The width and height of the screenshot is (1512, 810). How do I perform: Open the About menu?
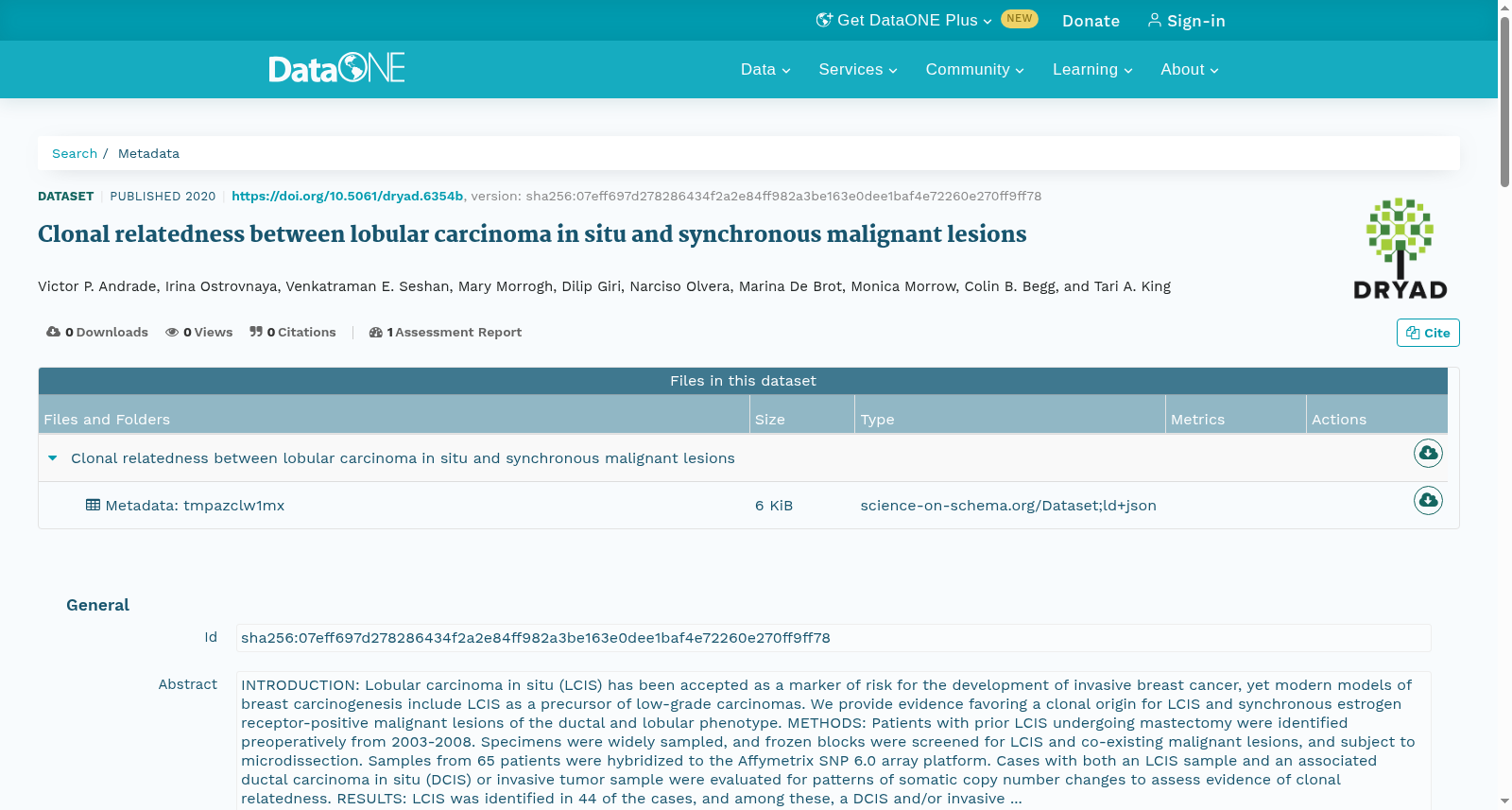tap(1190, 69)
